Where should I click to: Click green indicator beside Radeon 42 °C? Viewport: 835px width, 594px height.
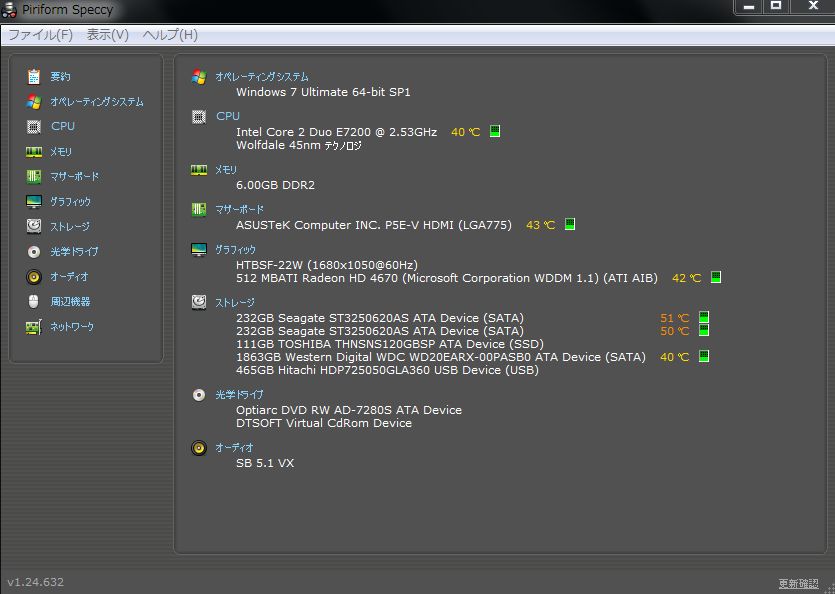pos(716,277)
